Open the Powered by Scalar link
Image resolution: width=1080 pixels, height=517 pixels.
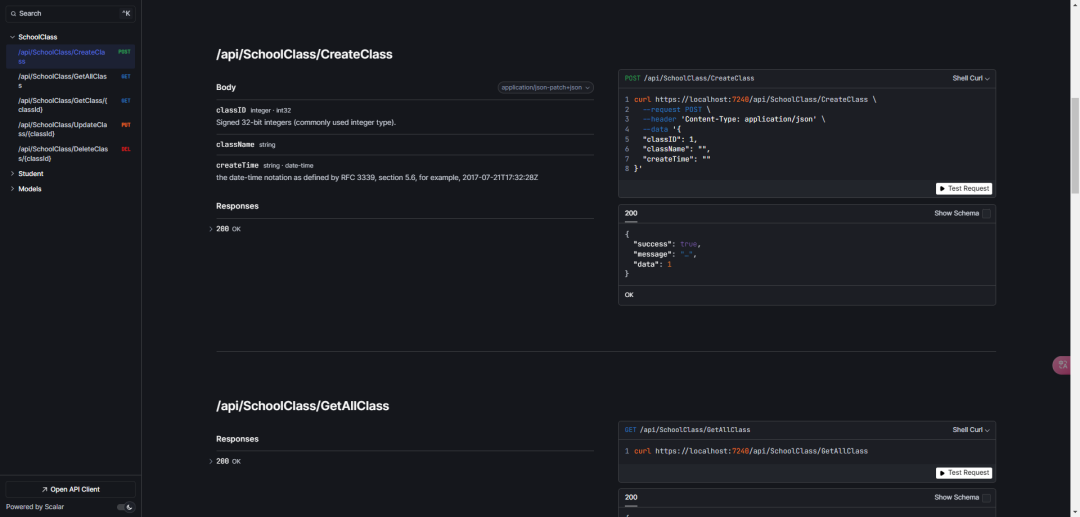click(x=35, y=507)
